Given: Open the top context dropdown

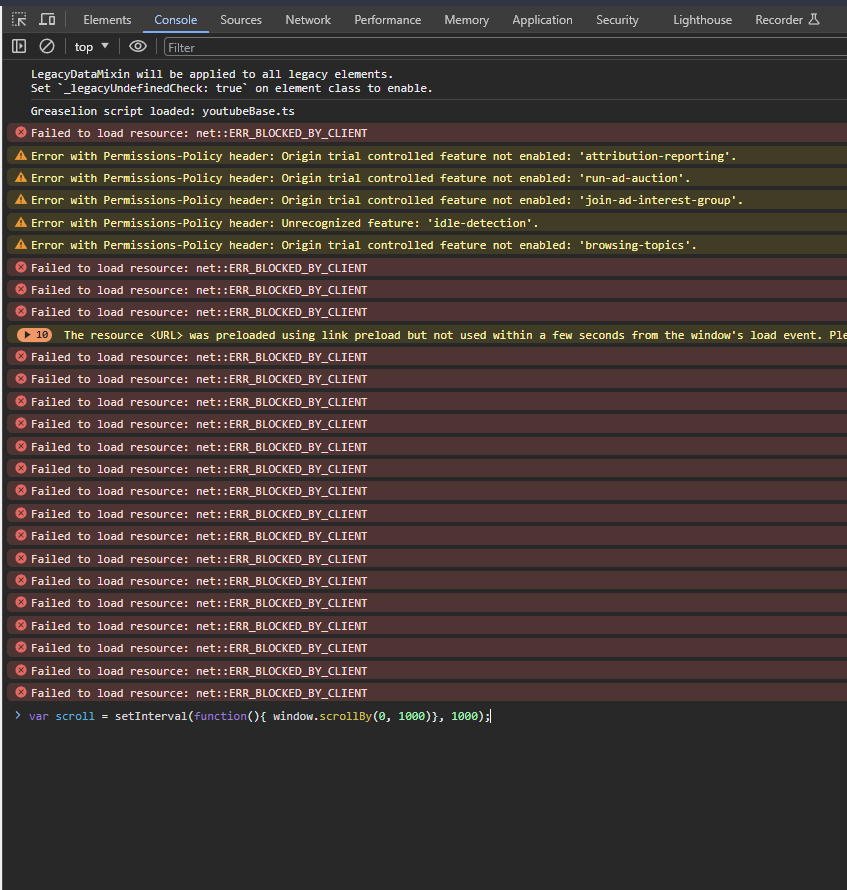Looking at the screenshot, I should (x=91, y=47).
